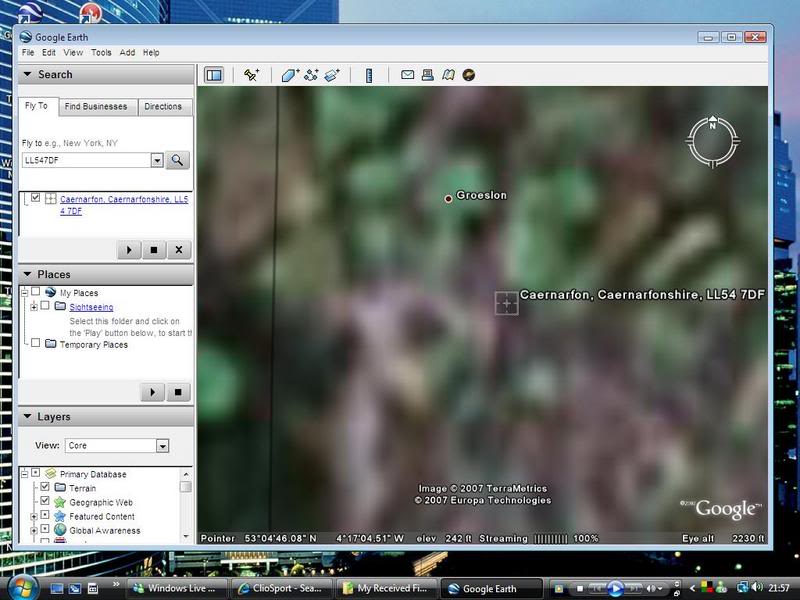Open the Edit menu
Image resolution: width=800 pixels, height=600 pixels.
(49, 53)
